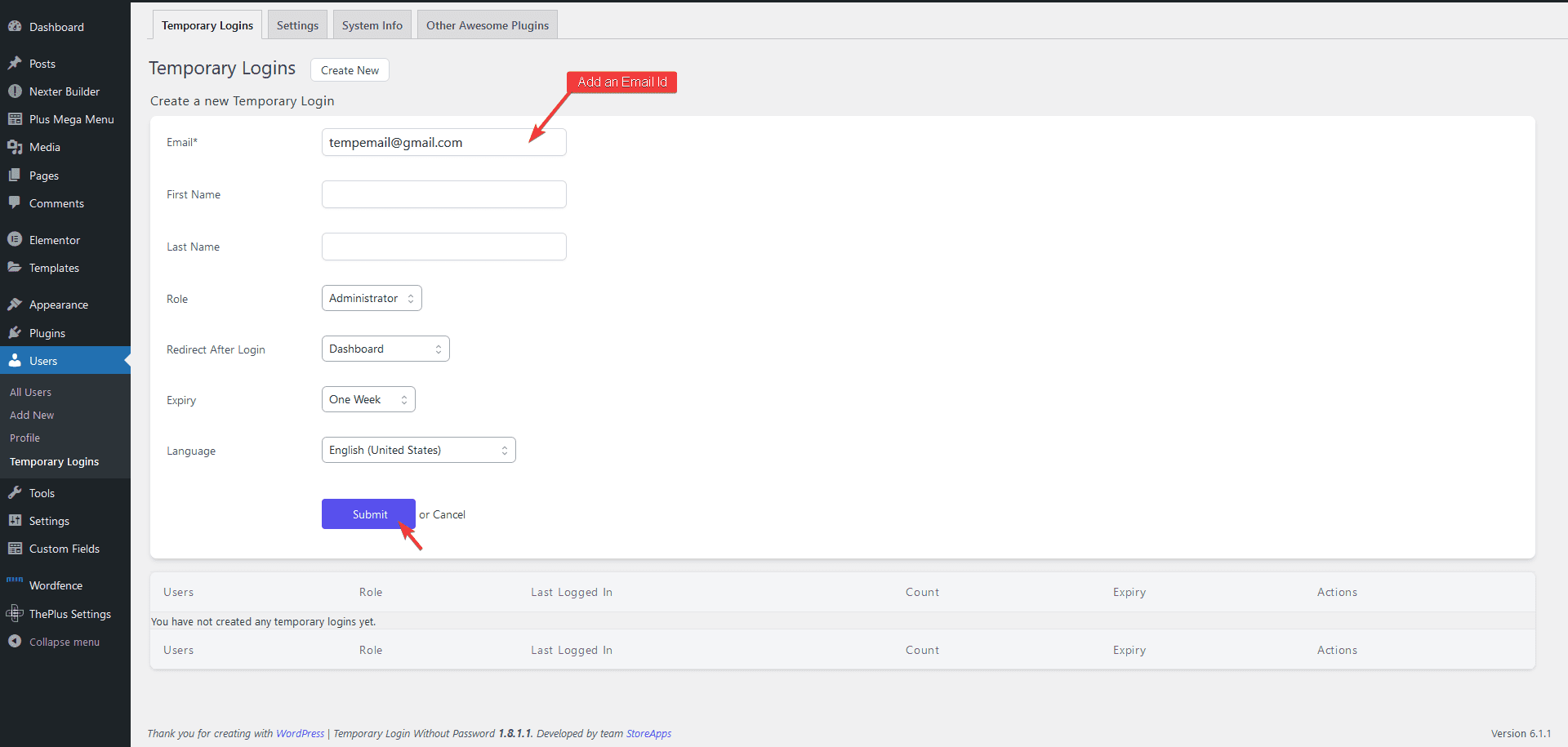Viewport: 1568px width, 747px height.
Task: Click the Tools wrench icon
Action: [x=15, y=493]
